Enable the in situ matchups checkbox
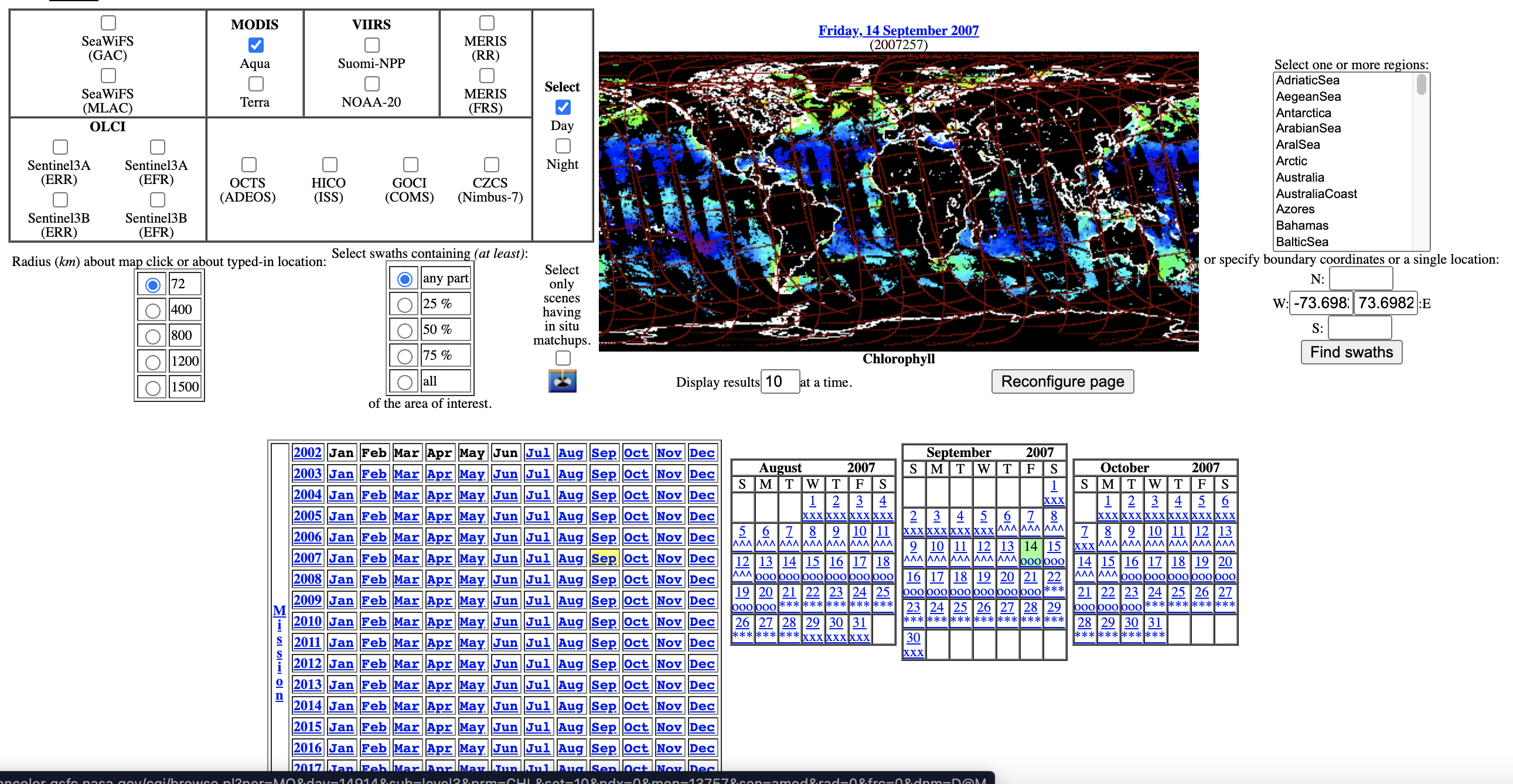The image size is (1513, 784). 563,357
